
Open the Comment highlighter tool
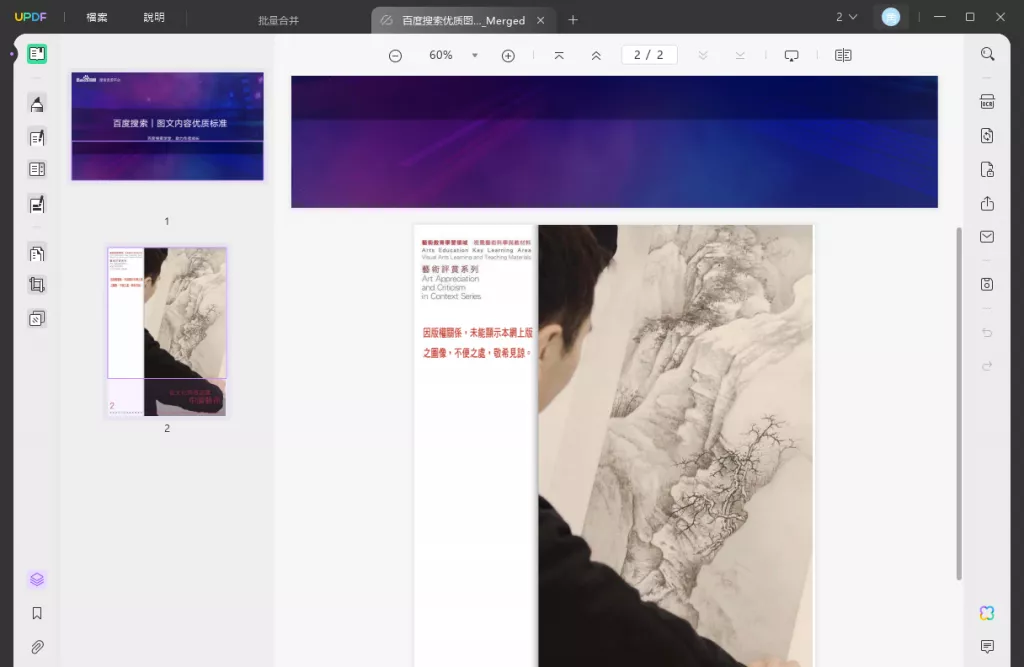[37, 104]
